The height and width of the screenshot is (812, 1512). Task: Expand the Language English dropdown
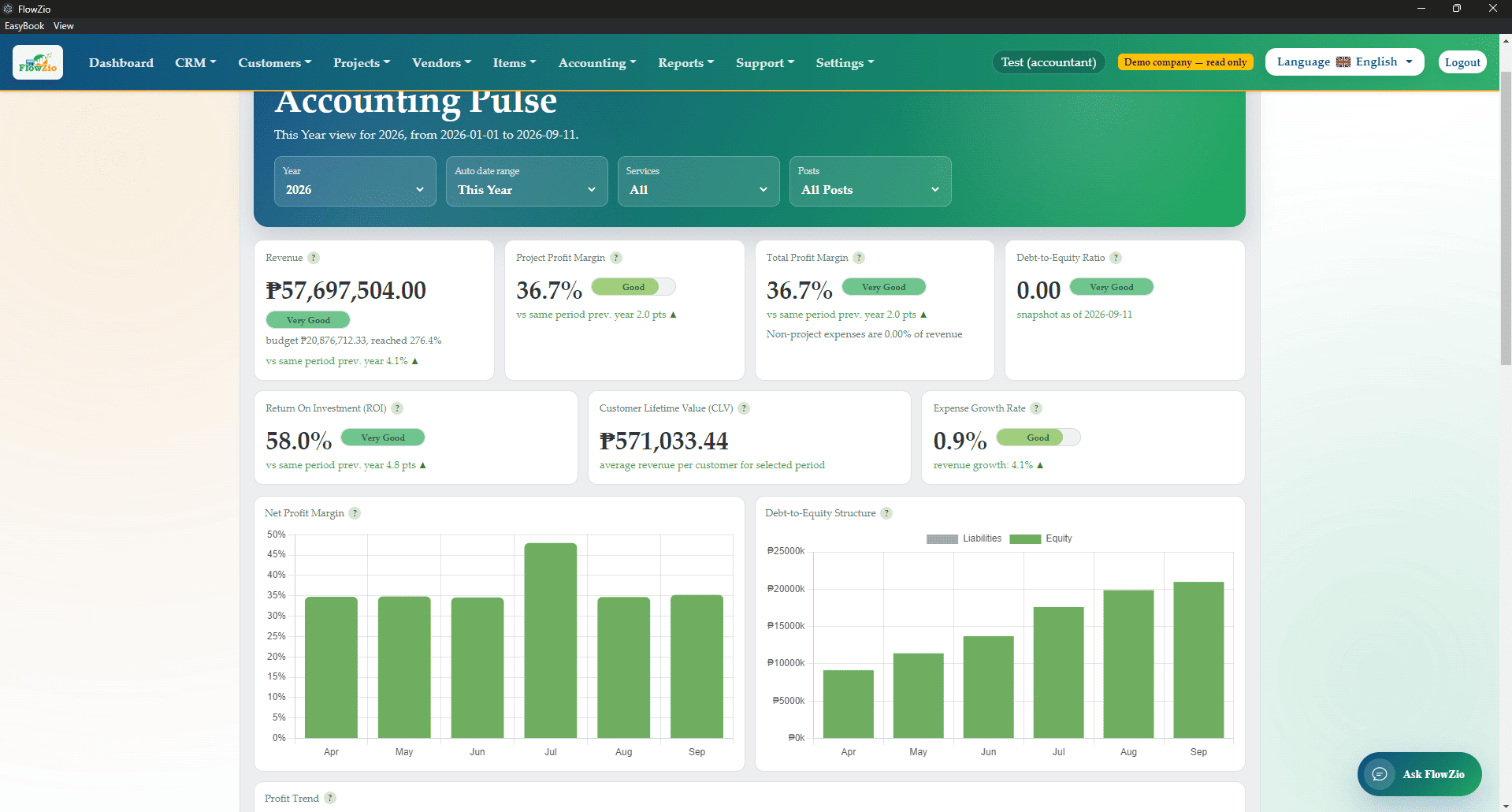click(x=1344, y=62)
